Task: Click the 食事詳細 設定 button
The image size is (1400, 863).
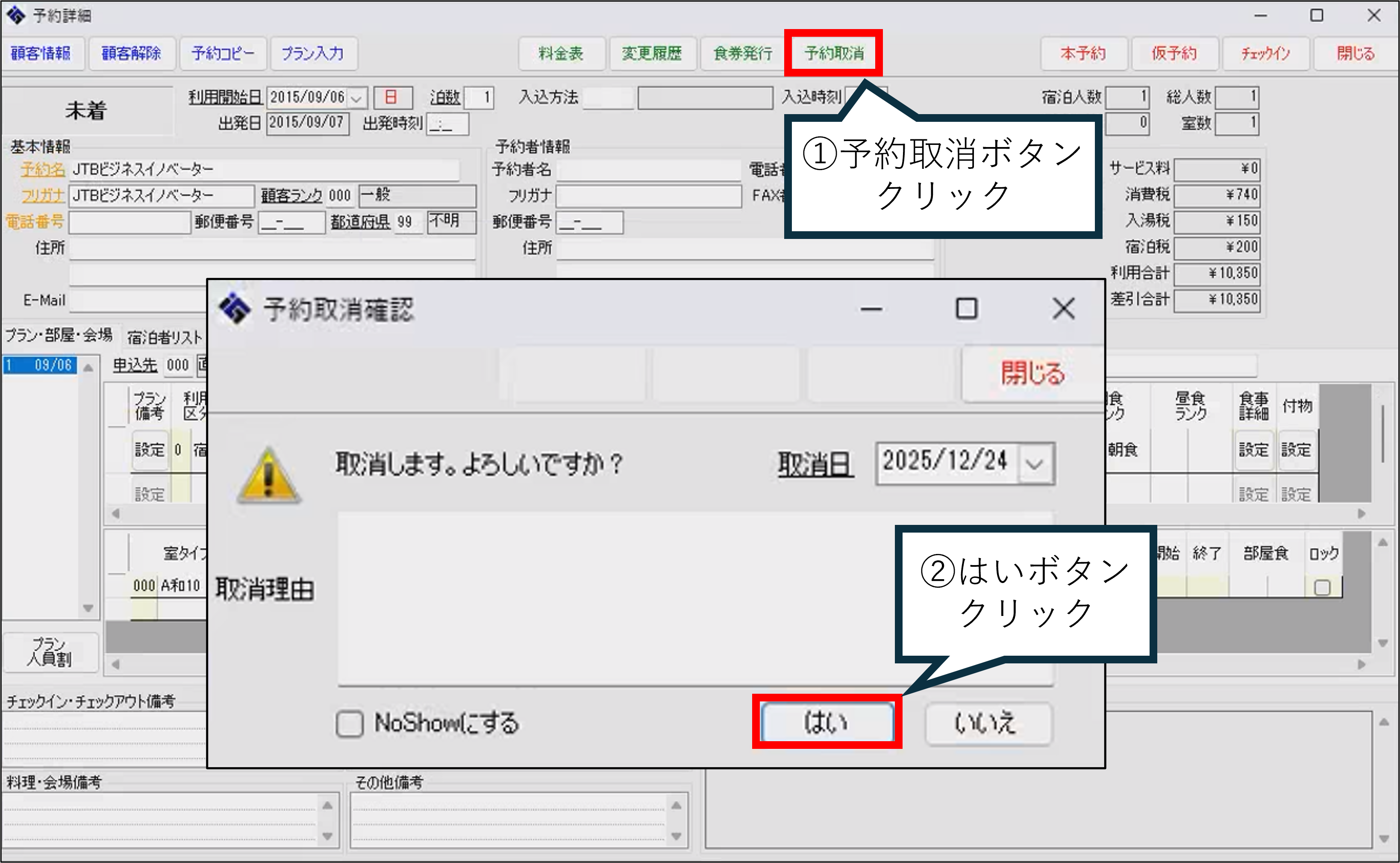Action: coord(1253,450)
